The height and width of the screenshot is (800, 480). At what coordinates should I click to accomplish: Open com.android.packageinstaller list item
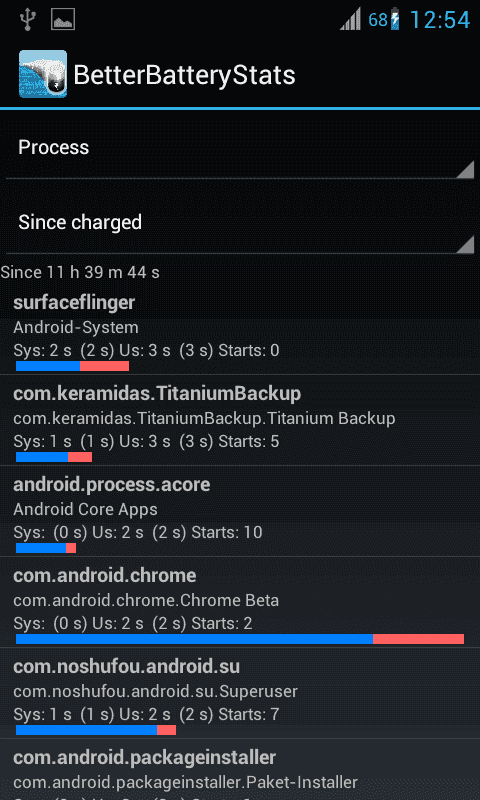pyautogui.click(x=240, y=770)
